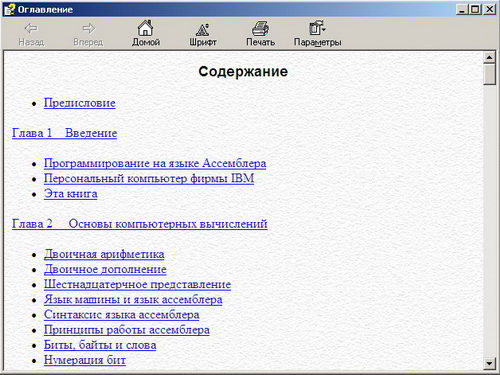Open Биты, байты и слова link
The image size is (500, 375).
click(100, 345)
